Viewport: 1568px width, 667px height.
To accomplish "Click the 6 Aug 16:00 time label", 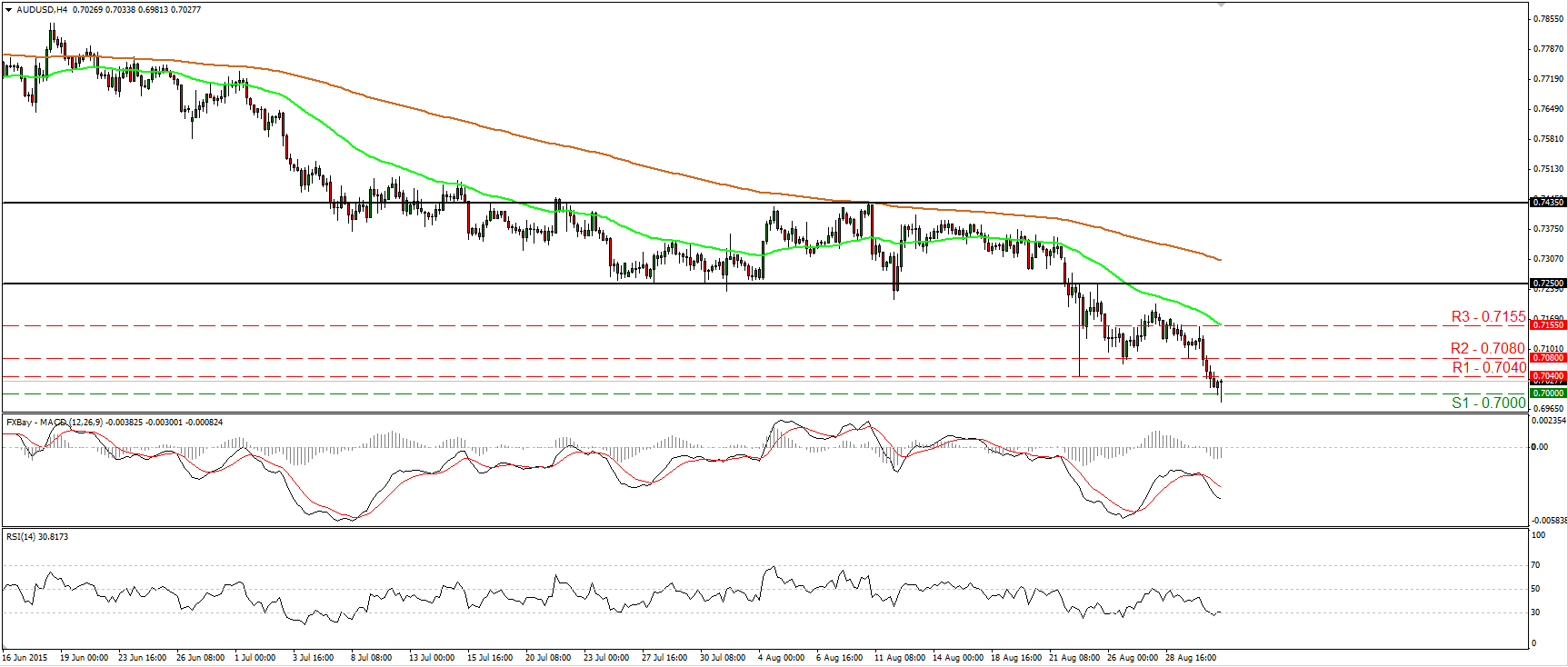I will [839, 658].
